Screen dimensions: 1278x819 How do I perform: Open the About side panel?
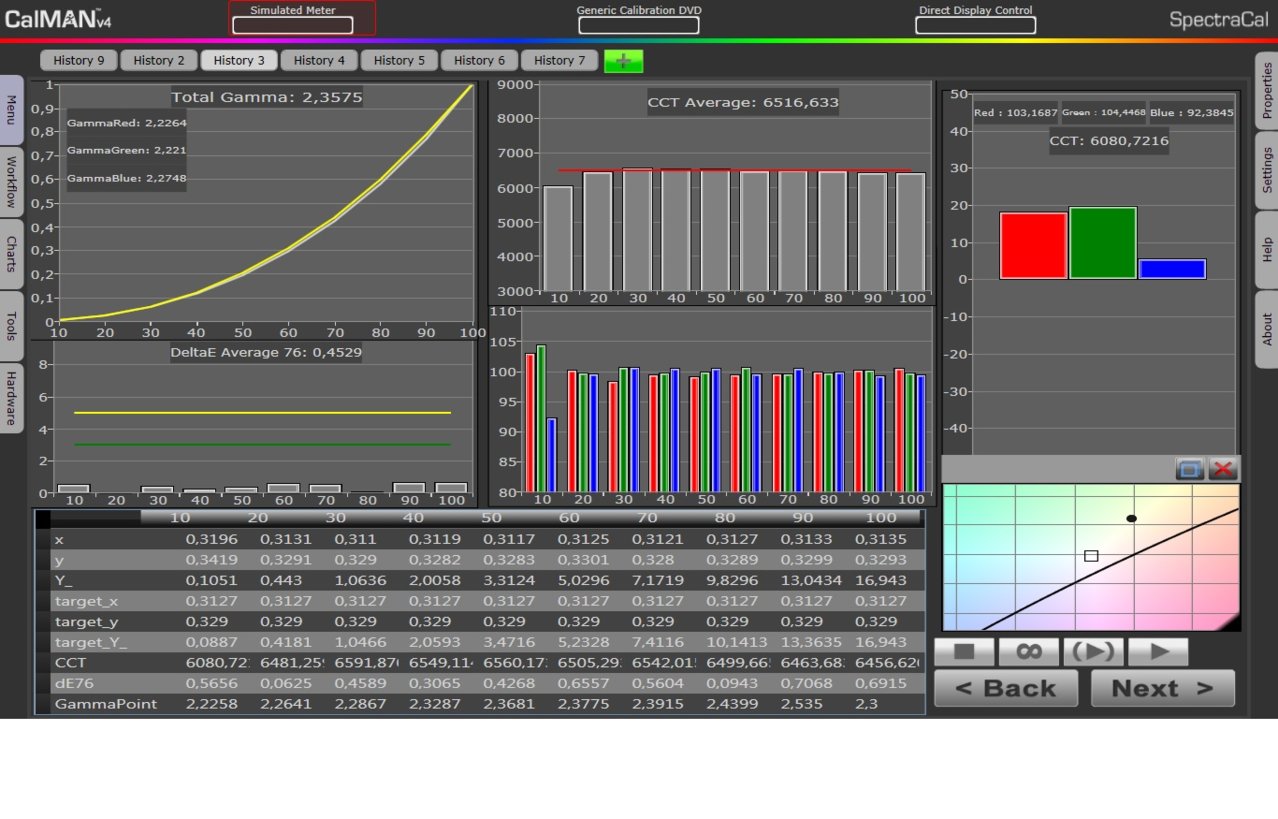tap(1267, 329)
